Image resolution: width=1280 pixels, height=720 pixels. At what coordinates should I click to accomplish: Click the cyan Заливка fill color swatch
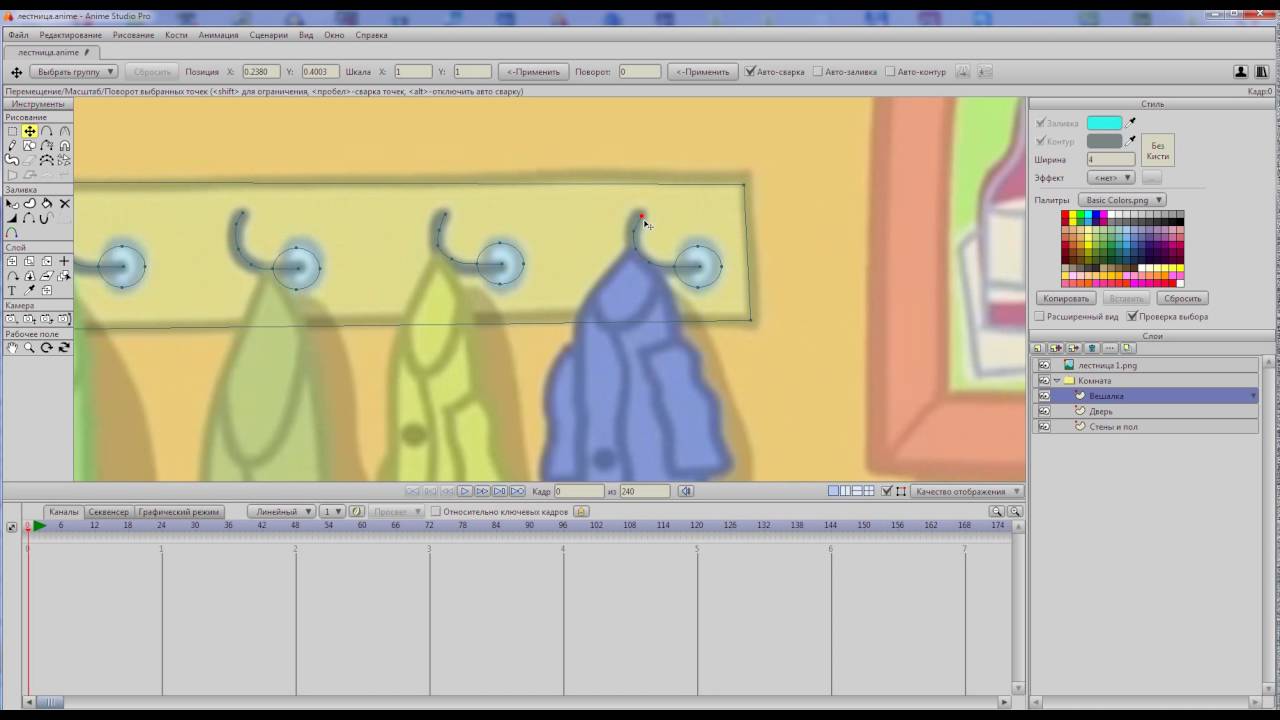[1104, 123]
